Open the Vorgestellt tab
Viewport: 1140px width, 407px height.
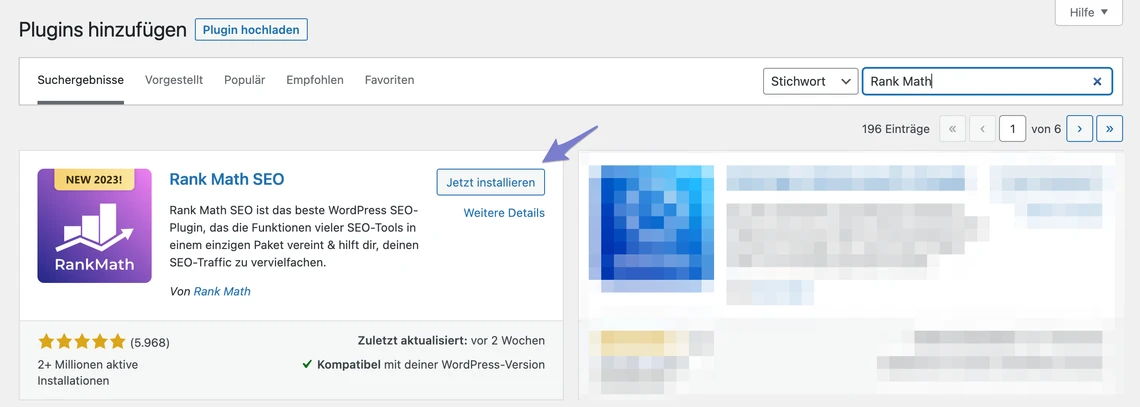174,80
